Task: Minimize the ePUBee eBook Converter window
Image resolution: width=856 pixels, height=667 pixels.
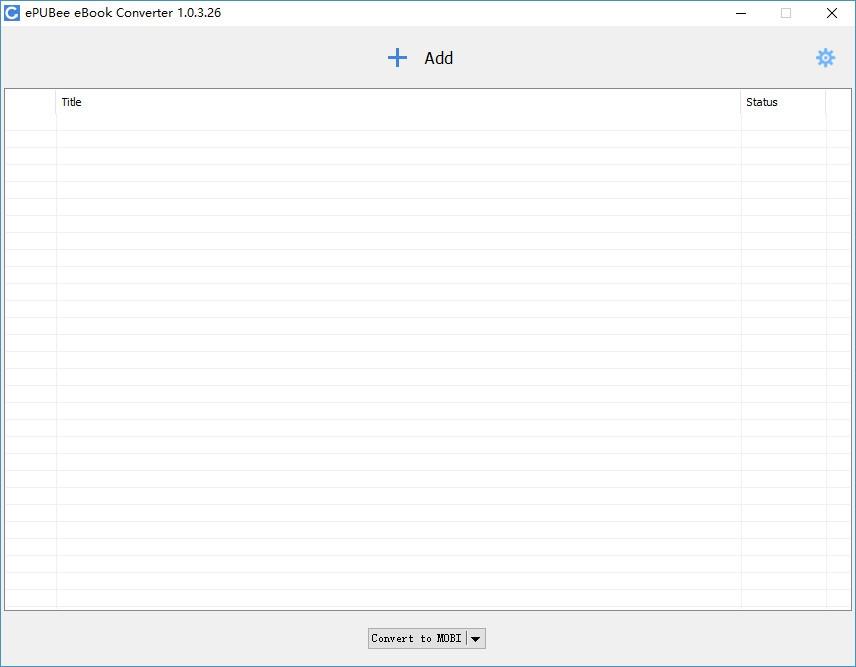Action: tap(741, 13)
